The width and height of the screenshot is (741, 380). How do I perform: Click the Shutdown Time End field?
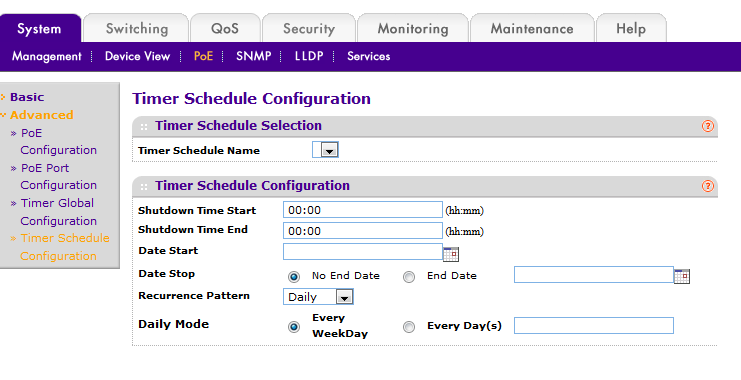(362, 231)
